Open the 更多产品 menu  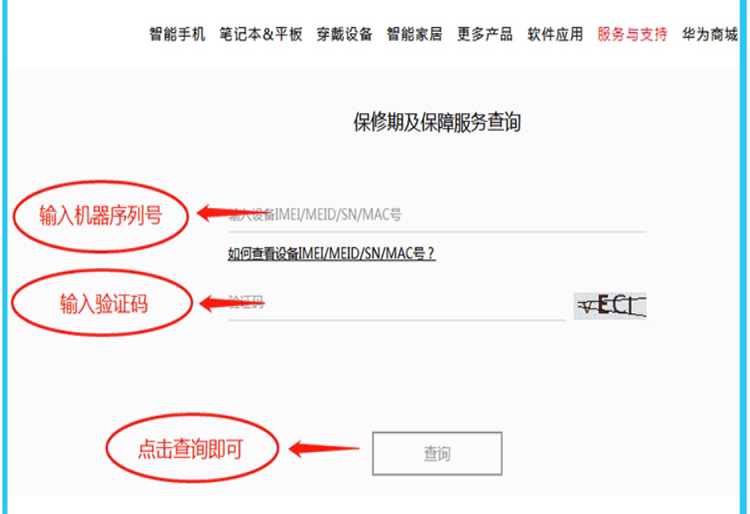coord(485,34)
